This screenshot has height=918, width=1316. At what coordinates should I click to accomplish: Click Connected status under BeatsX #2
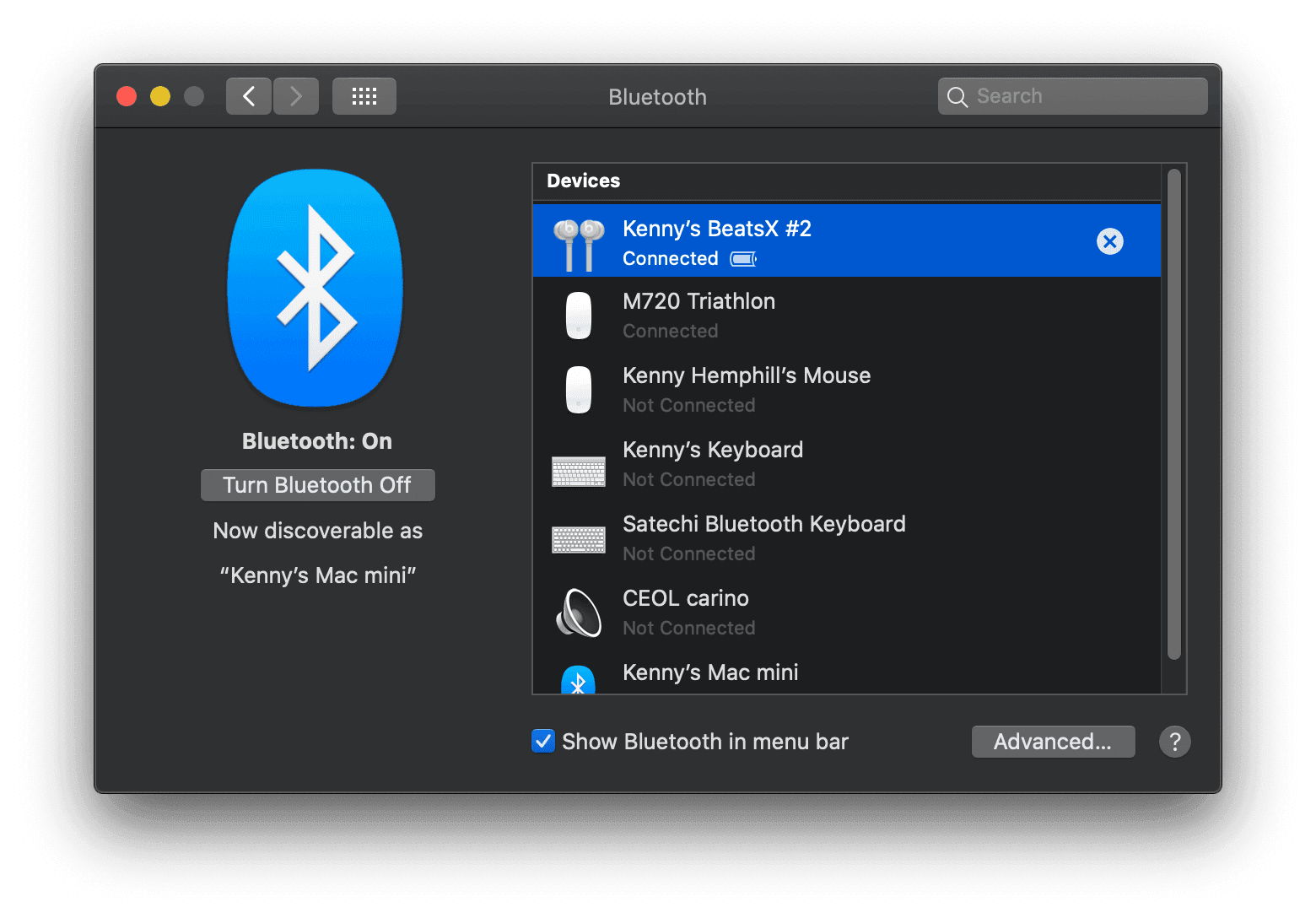(671, 259)
